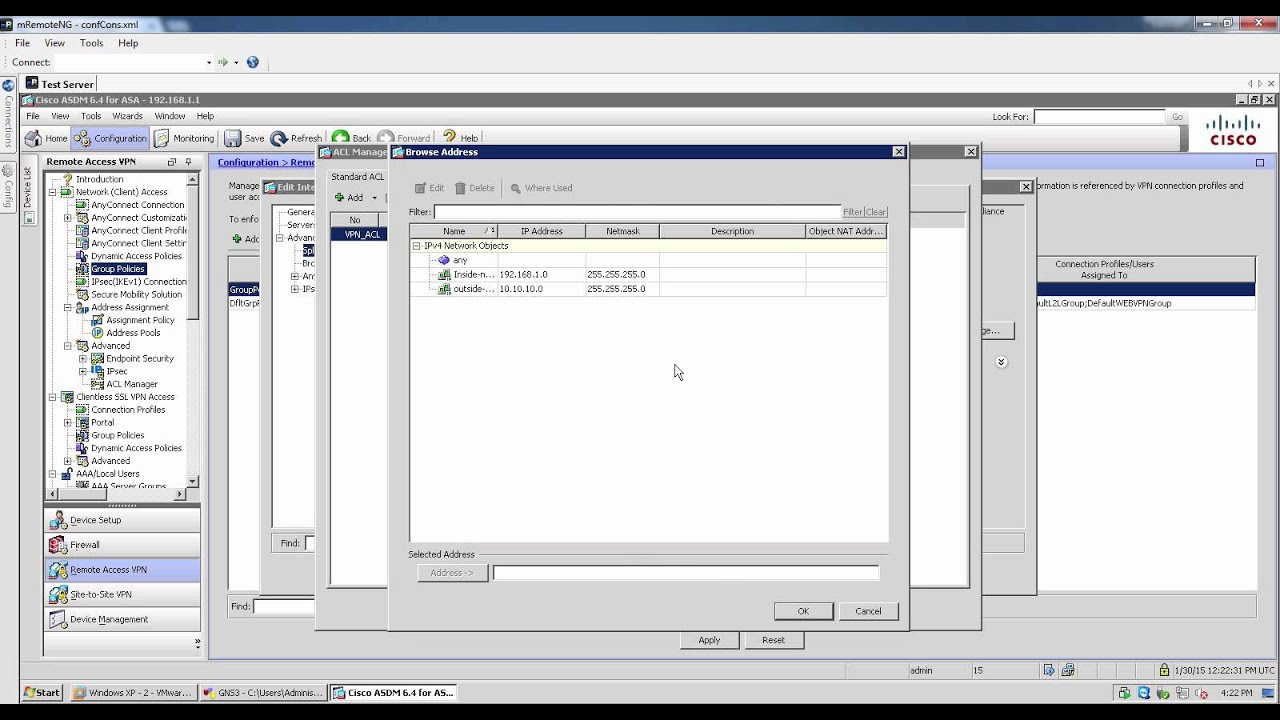The width and height of the screenshot is (1280, 720).
Task: Click the Save floppy disk icon
Action: tap(232, 138)
